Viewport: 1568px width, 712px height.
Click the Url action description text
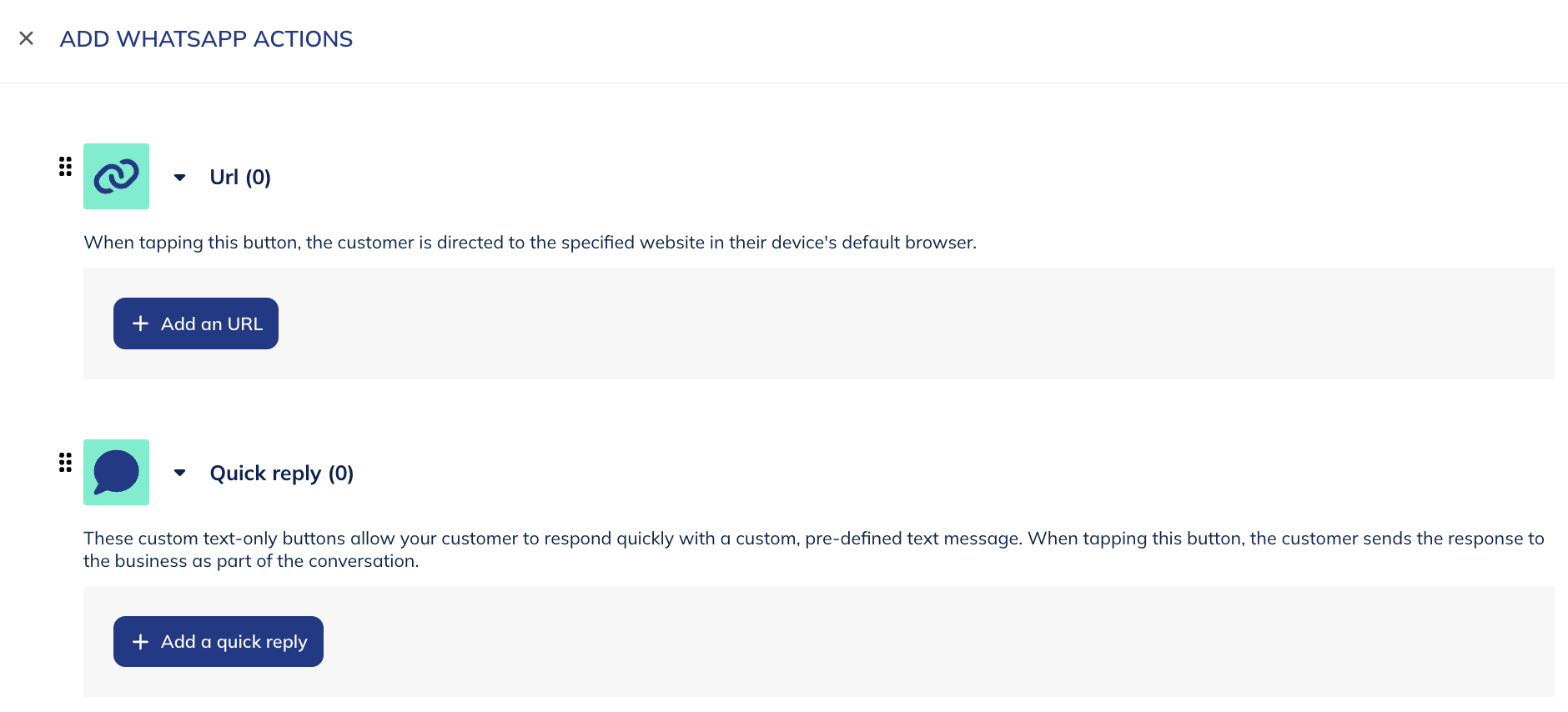pos(530,242)
